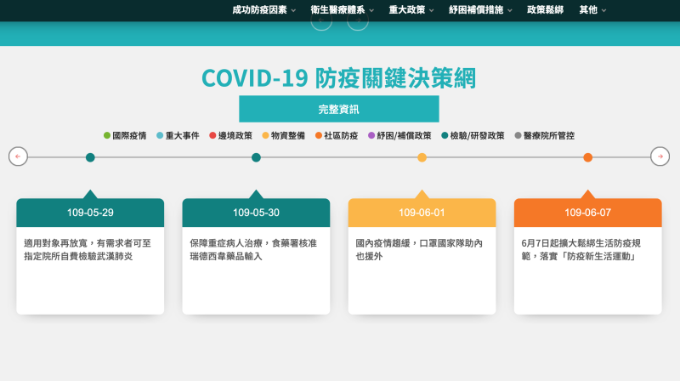680x383 pixels.
Task: Toggle the 重大事件 legend filter
Action: (x=177, y=136)
